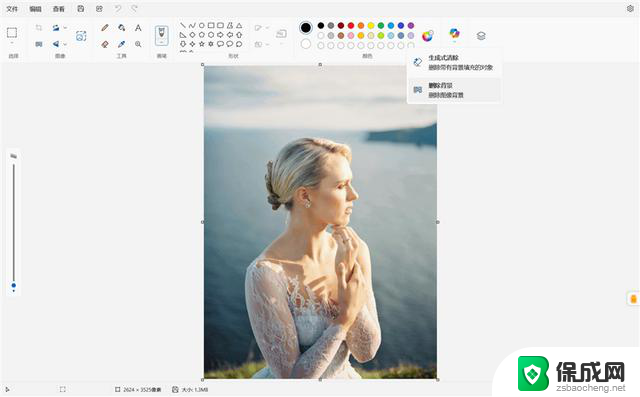Expand the brushes dropdown arrow
The height and width of the screenshot is (397, 640).
(162, 42)
